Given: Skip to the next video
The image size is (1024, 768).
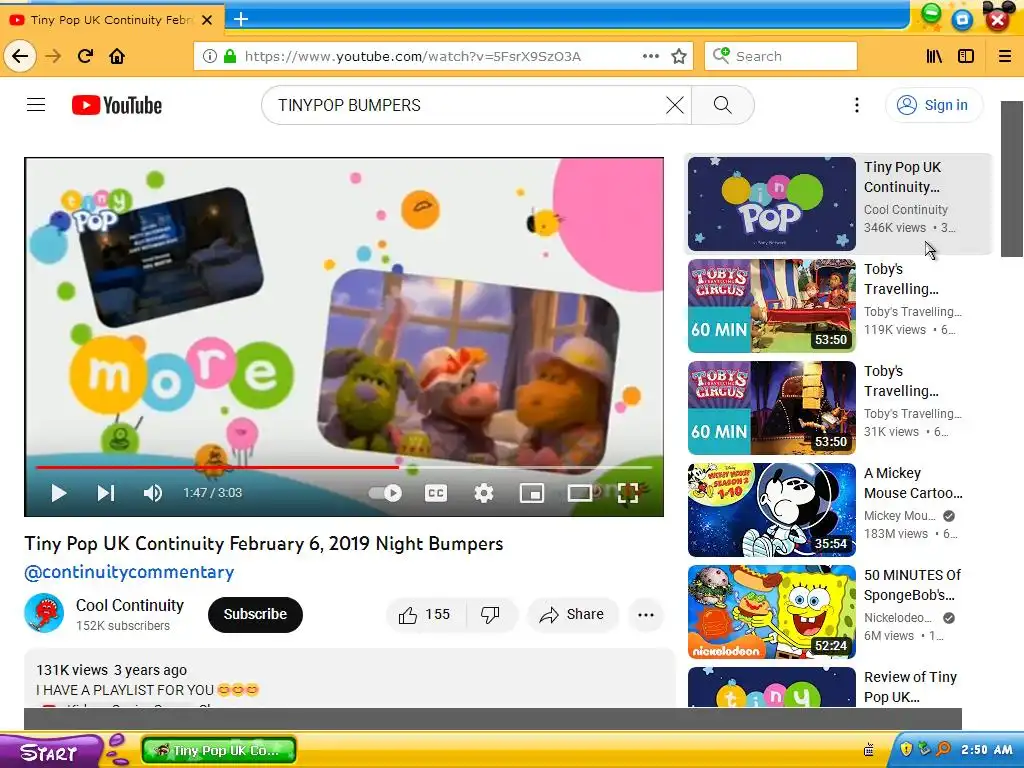Looking at the screenshot, I should [106, 493].
